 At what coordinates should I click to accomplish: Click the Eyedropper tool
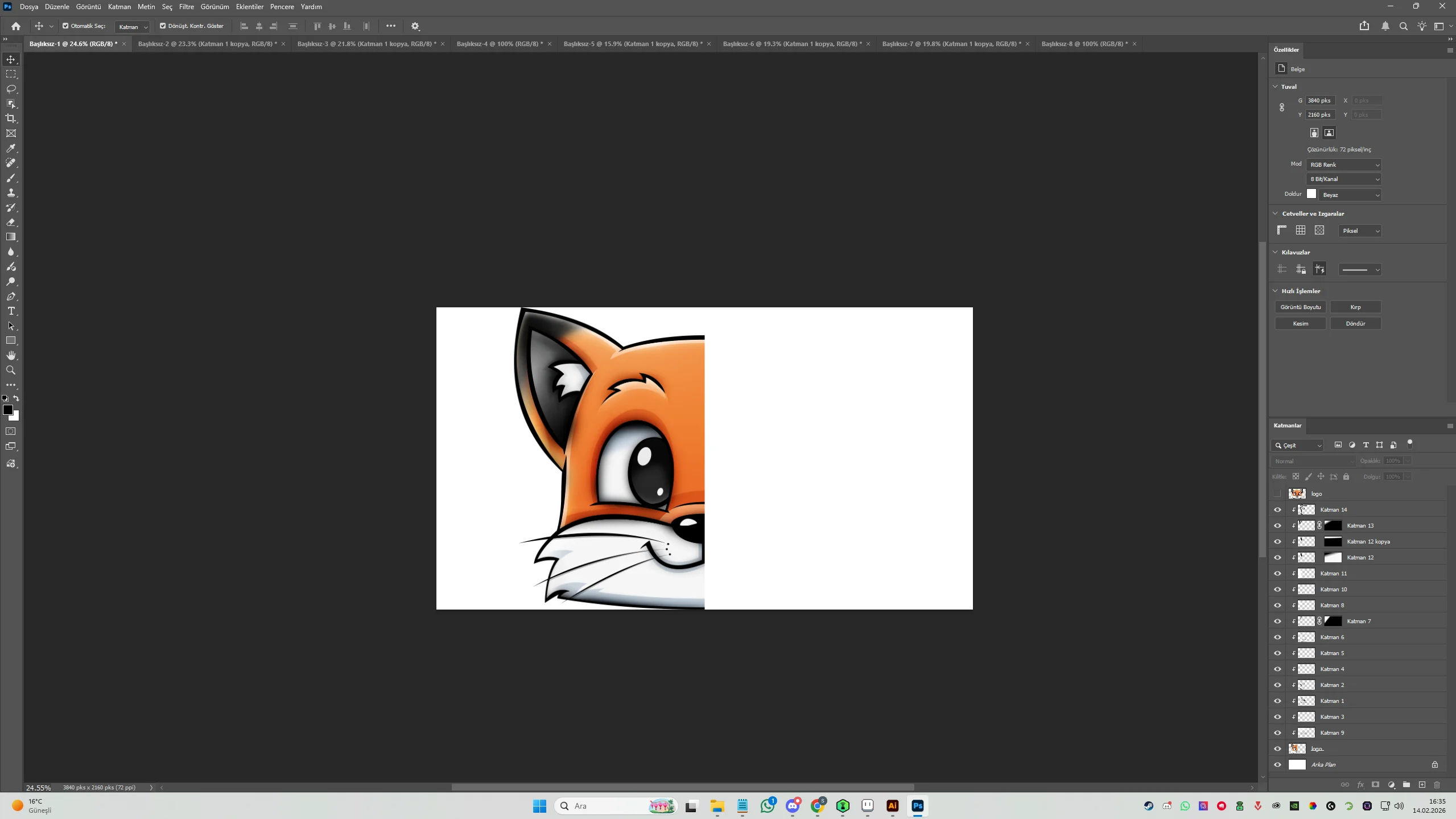(11, 148)
